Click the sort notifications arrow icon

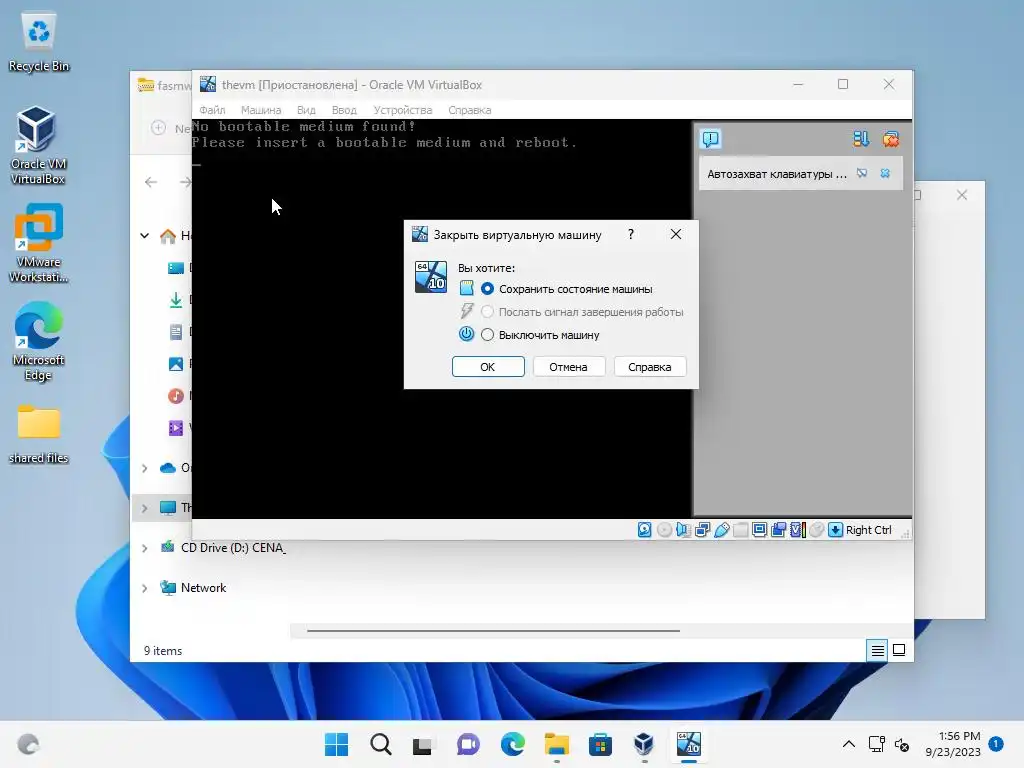pyautogui.click(x=861, y=138)
